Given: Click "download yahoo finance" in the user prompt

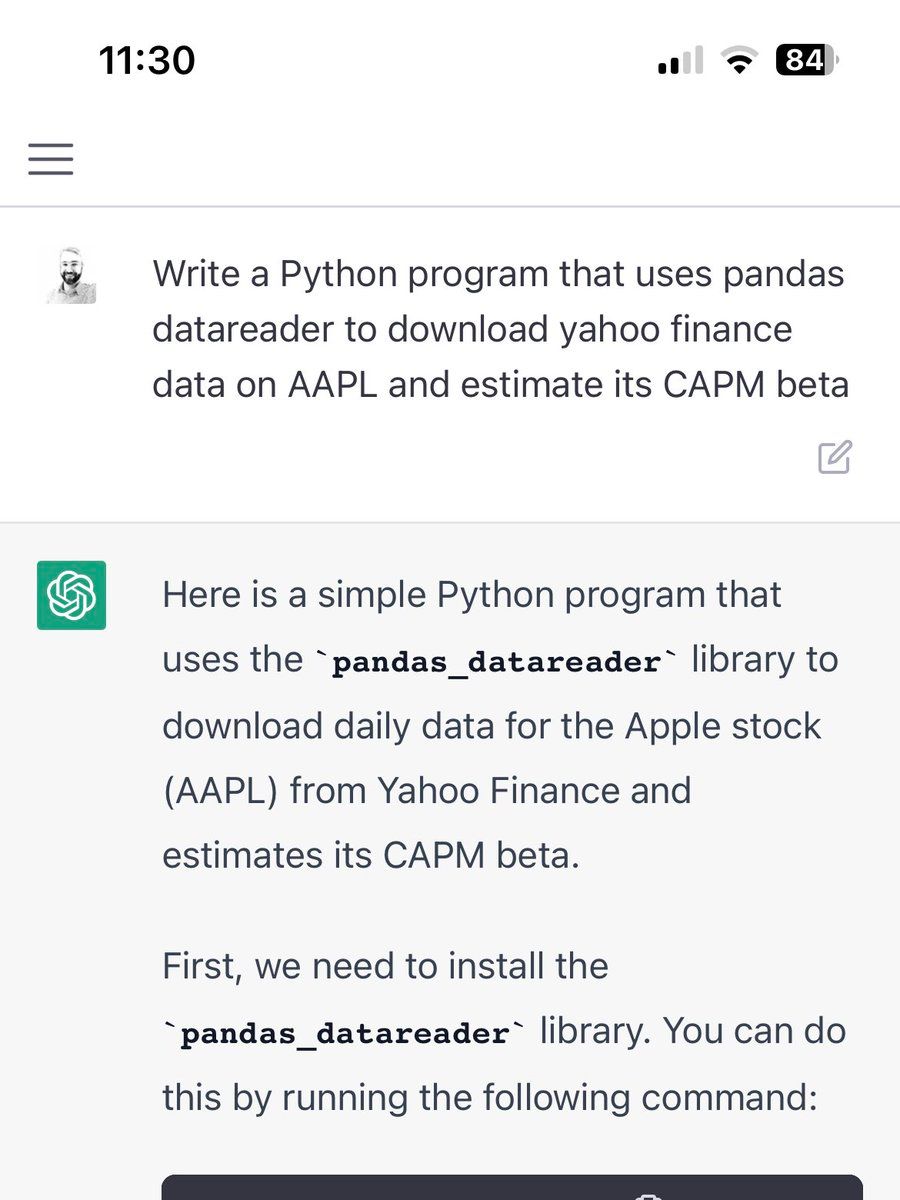Looking at the screenshot, I should point(590,329).
